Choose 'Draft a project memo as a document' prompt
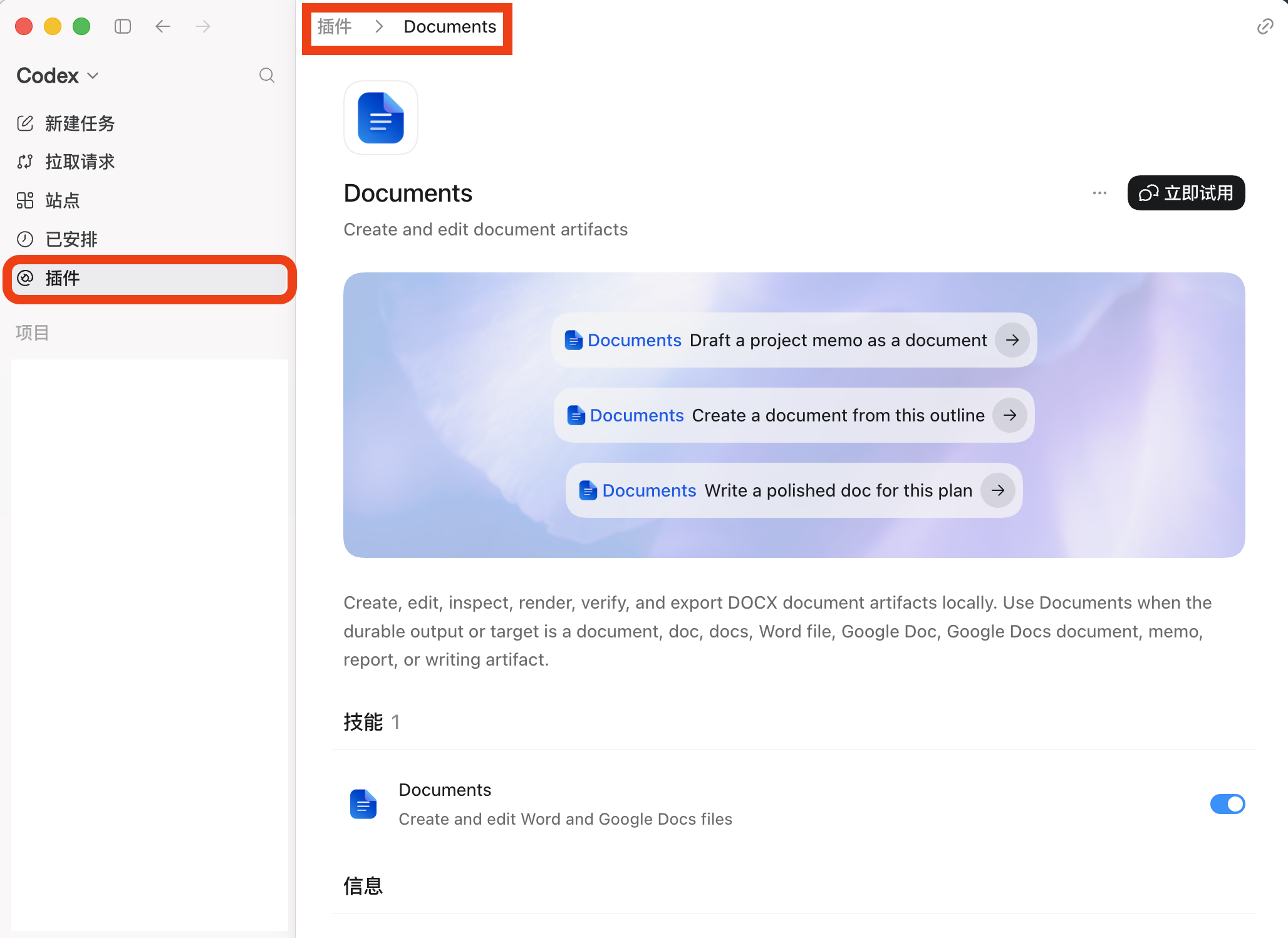 pyautogui.click(x=794, y=340)
